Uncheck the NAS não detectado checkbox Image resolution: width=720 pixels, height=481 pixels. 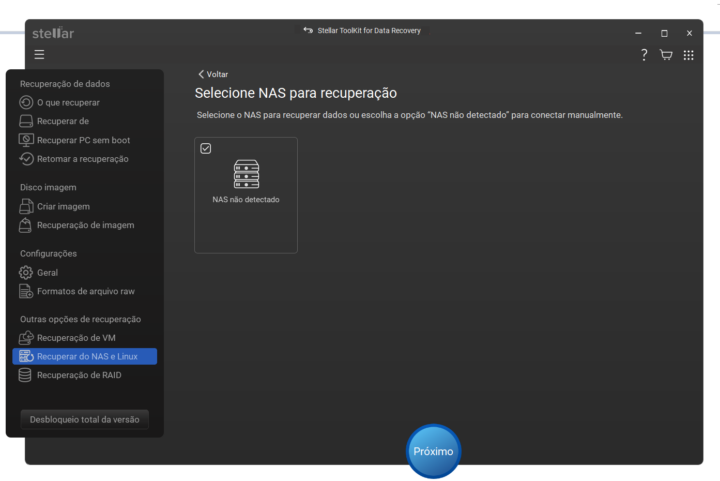[206, 148]
